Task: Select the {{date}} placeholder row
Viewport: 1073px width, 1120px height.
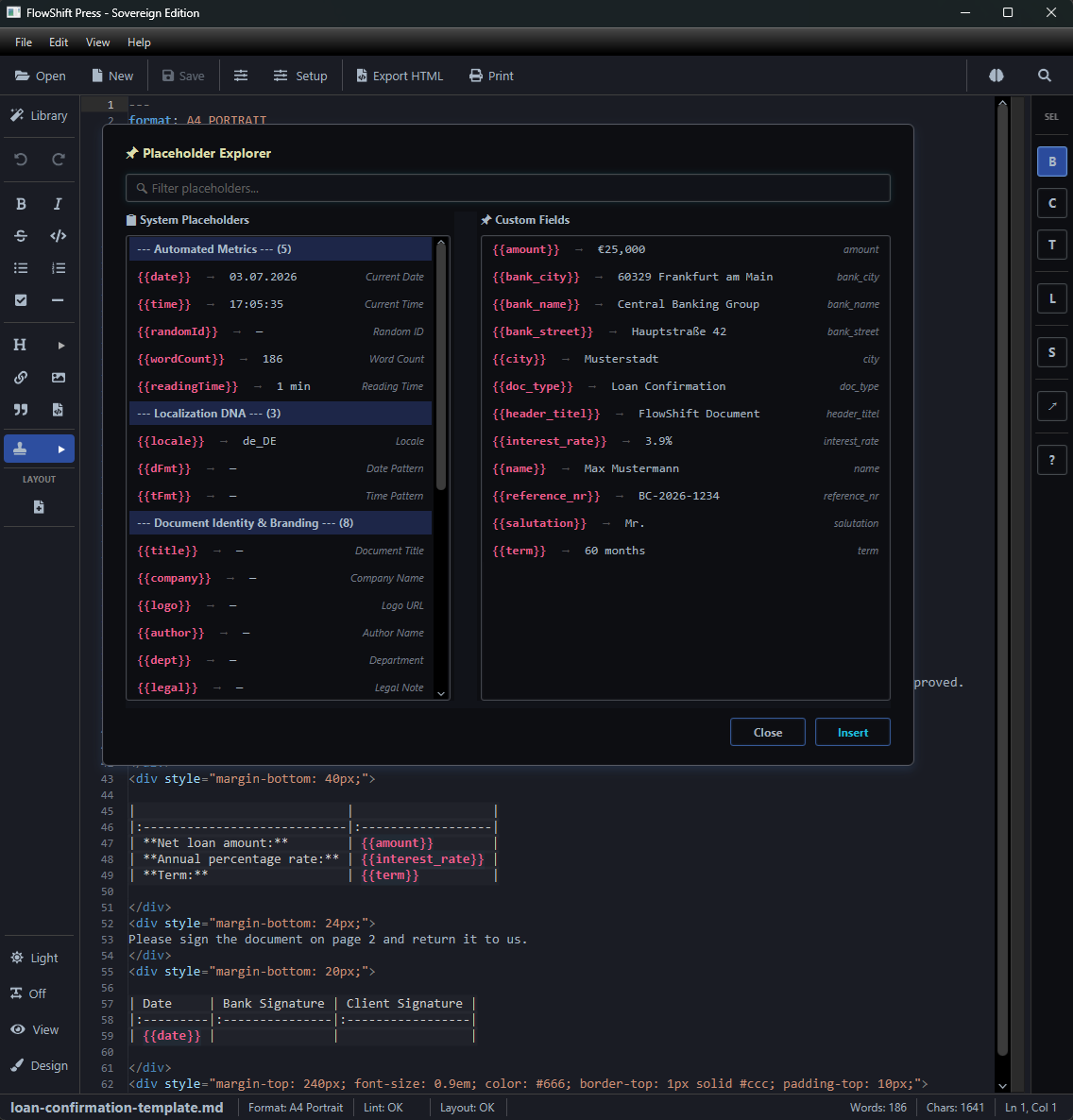Action: 280,277
